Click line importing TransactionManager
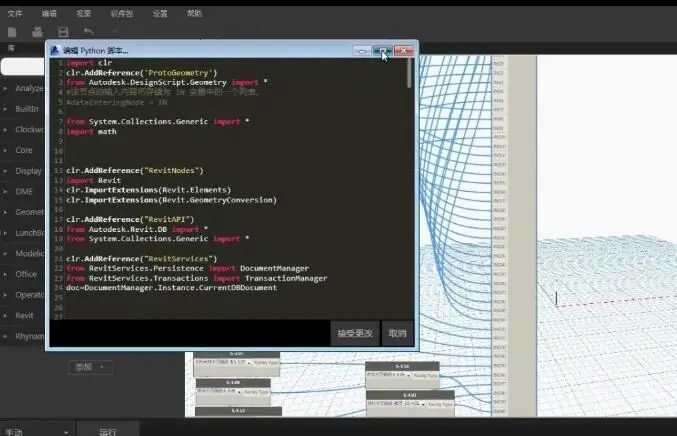The width and height of the screenshot is (677, 436). (x=196, y=278)
